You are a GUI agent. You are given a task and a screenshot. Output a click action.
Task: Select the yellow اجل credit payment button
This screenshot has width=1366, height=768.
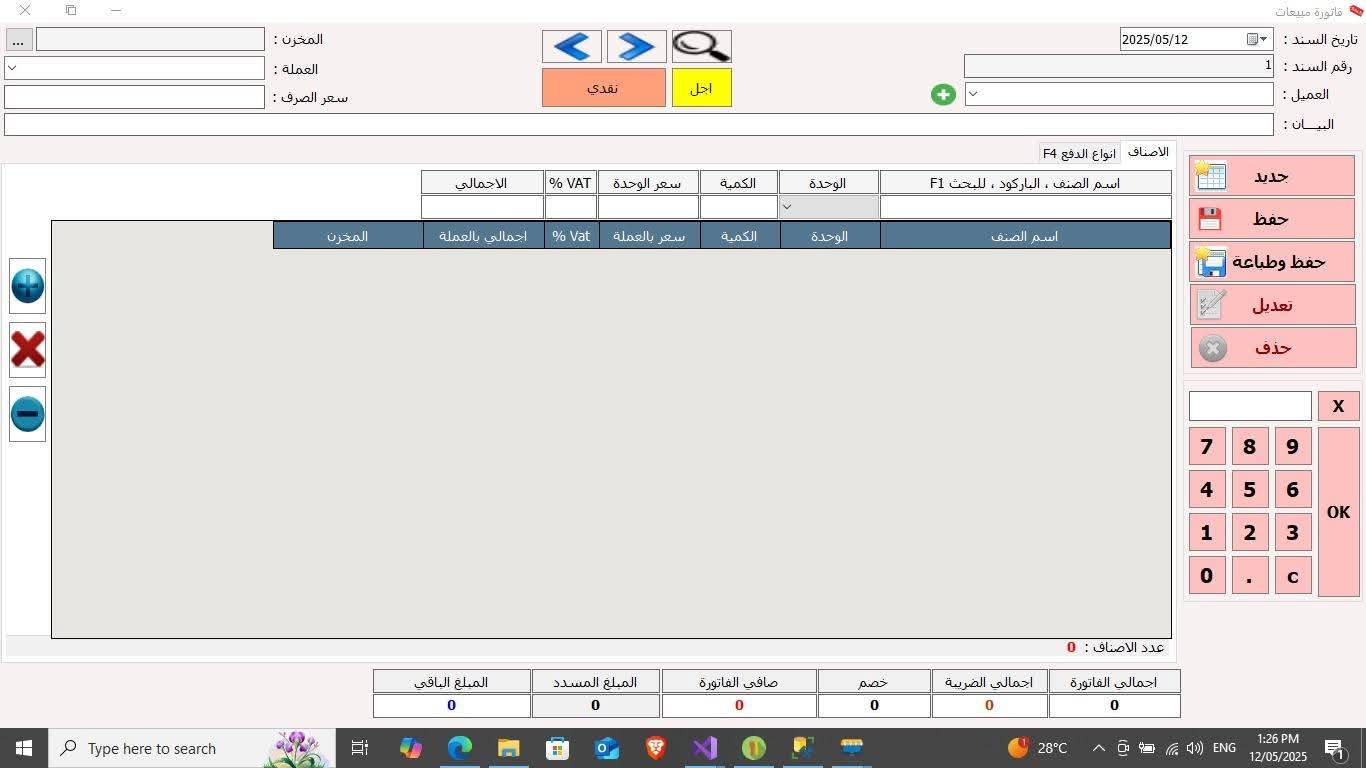click(x=701, y=88)
